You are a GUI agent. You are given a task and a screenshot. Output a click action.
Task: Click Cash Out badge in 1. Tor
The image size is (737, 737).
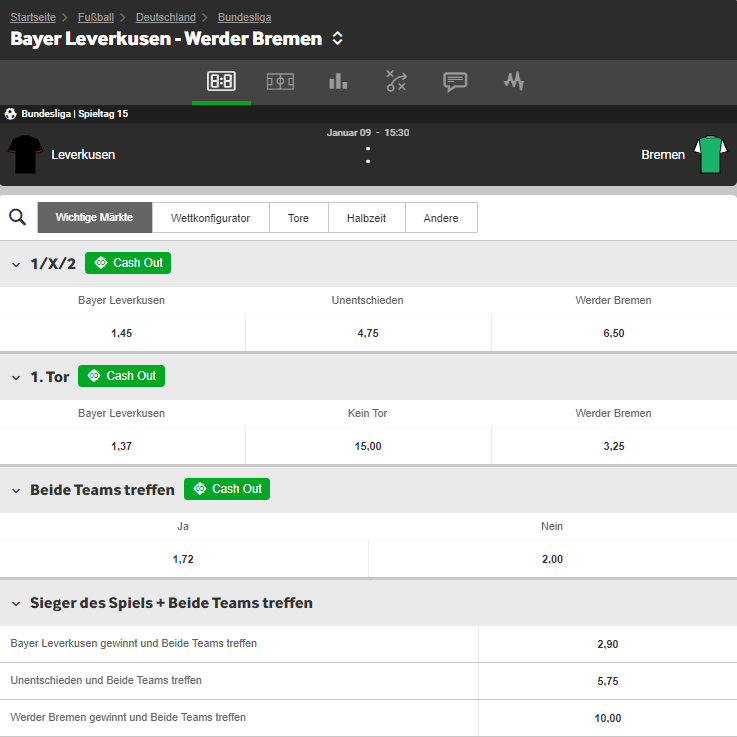tap(121, 376)
